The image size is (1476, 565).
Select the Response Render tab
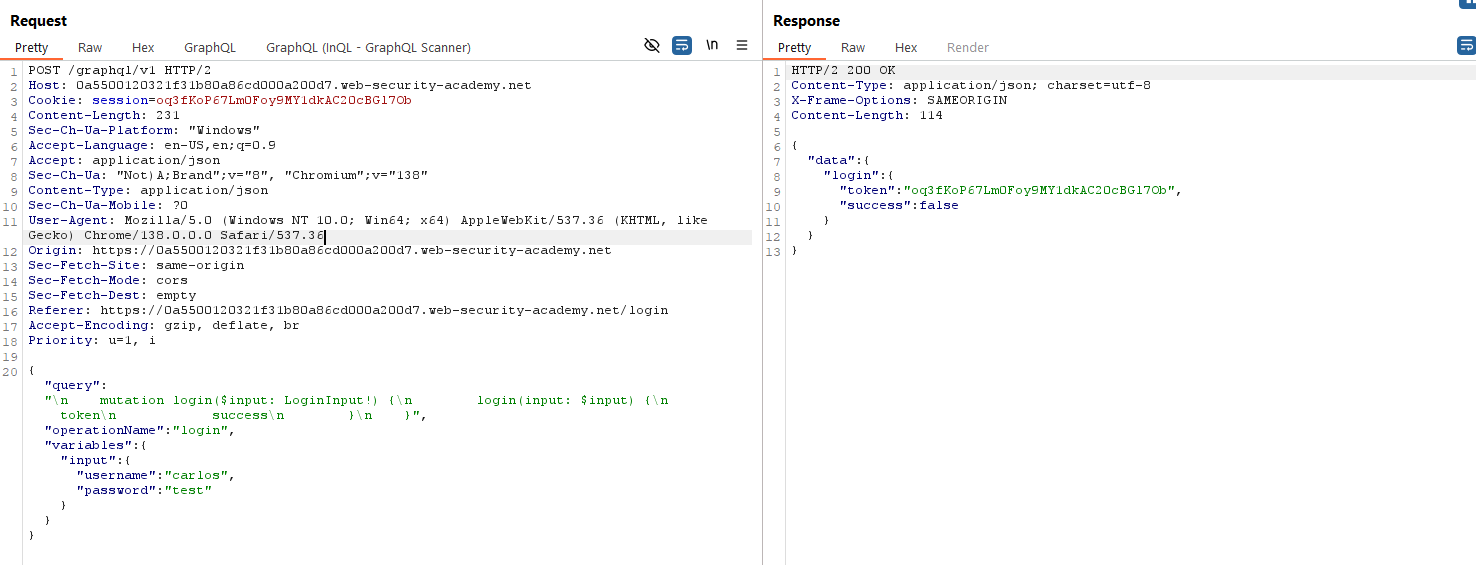[967, 47]
